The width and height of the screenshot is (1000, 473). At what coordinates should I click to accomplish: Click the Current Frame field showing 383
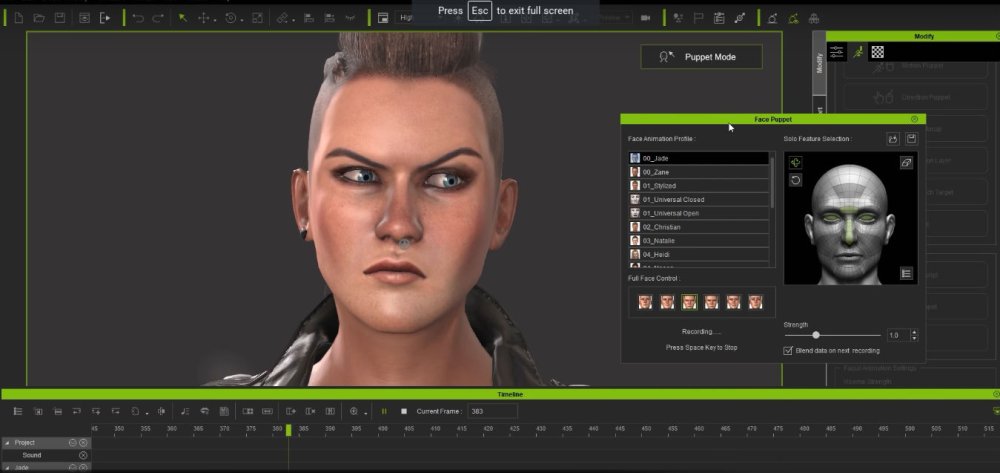tap(492, 411)
